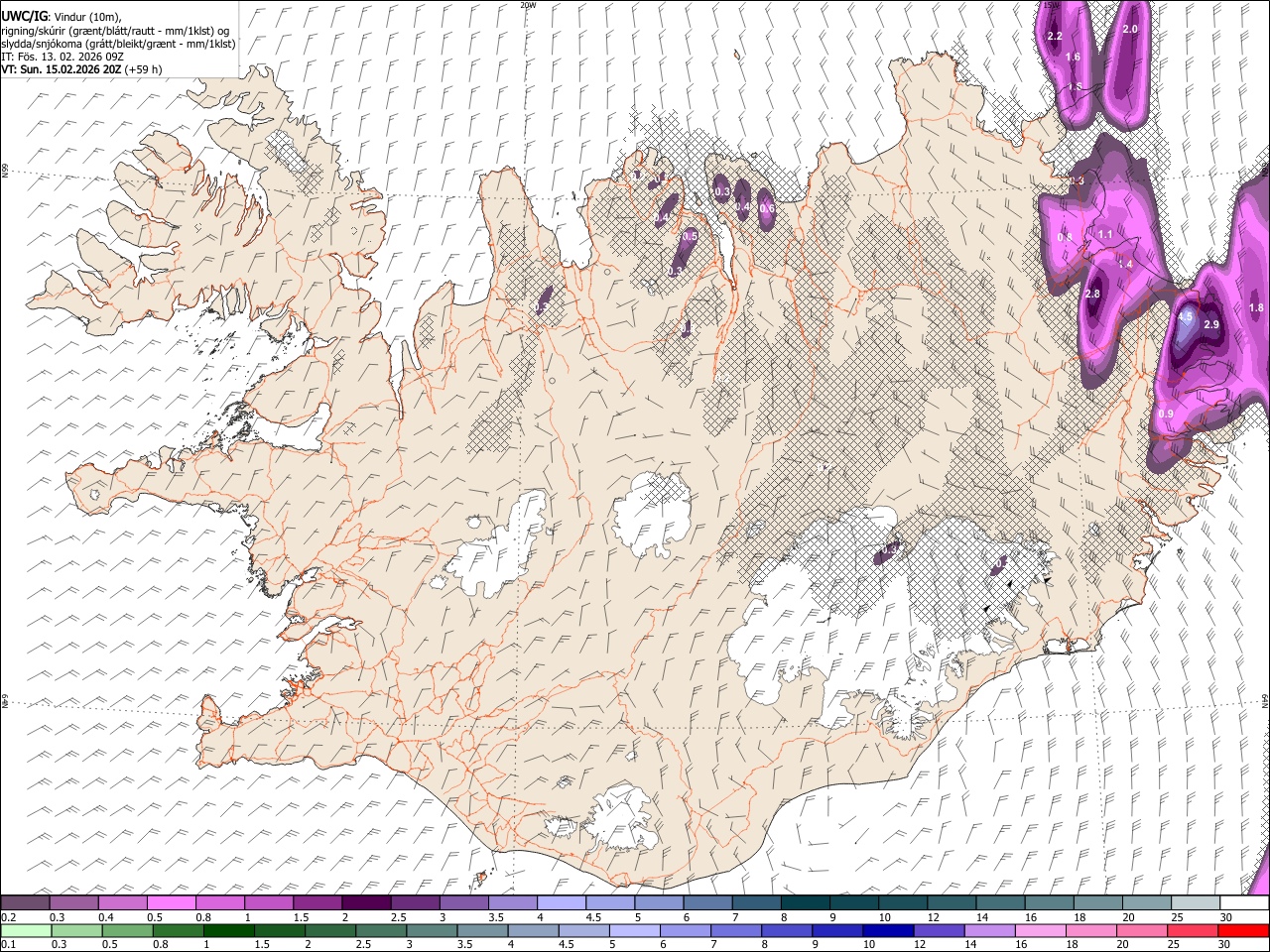Click the 'rigning/skúrir' rain legend description line
This screenshot has height=952, width=1270.
(115, 31)
